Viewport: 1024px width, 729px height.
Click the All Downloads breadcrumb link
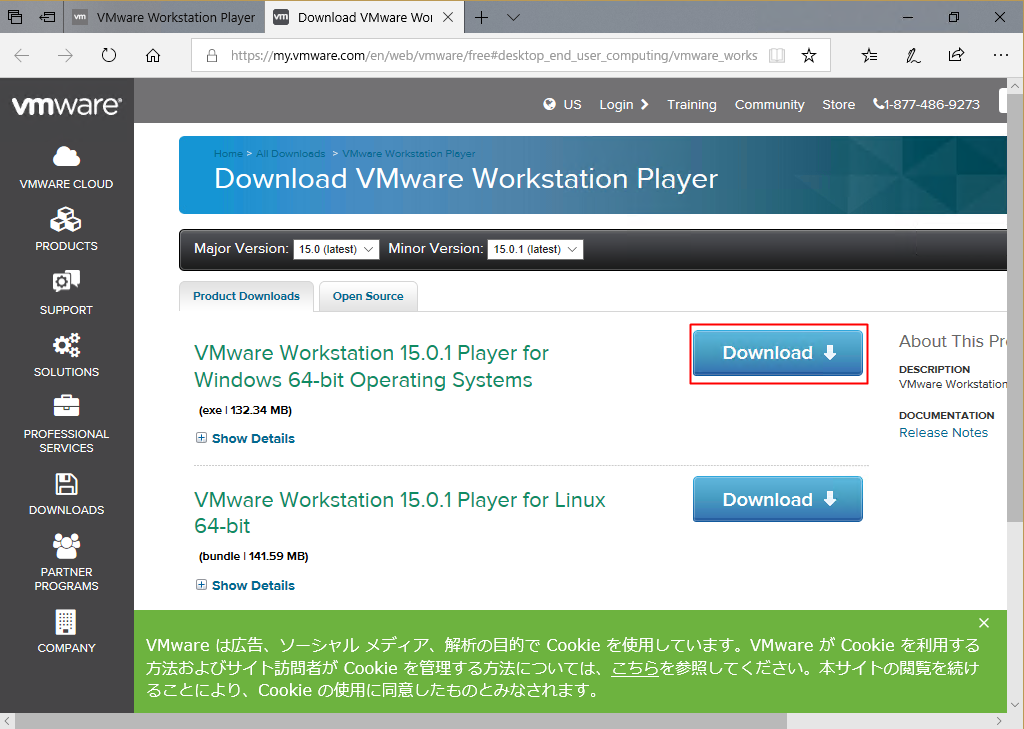tap(291, 154)
